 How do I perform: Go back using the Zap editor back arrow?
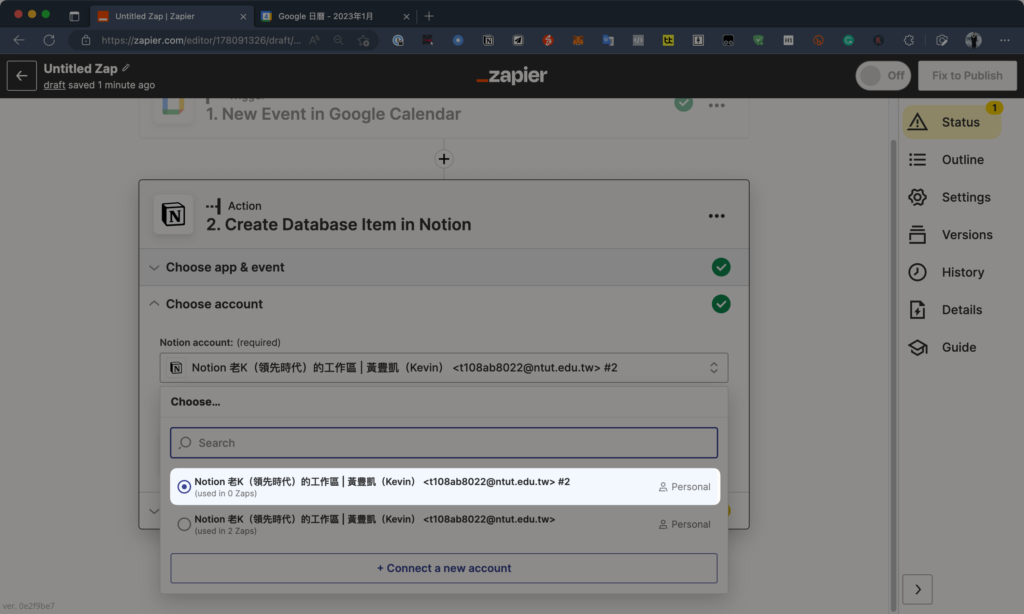(x=22, y=76)
